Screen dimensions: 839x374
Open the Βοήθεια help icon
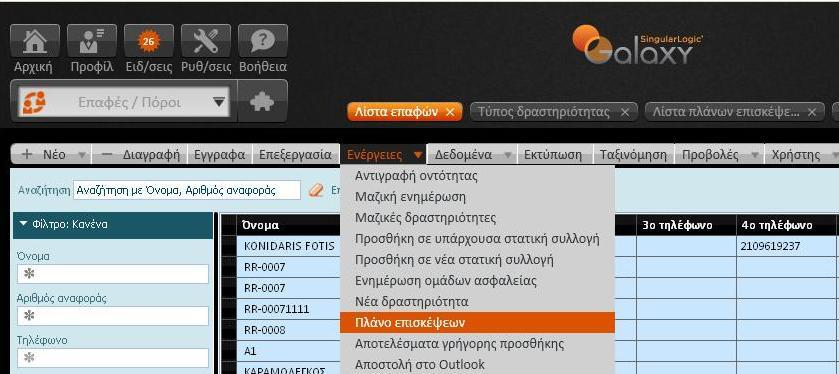263,41
